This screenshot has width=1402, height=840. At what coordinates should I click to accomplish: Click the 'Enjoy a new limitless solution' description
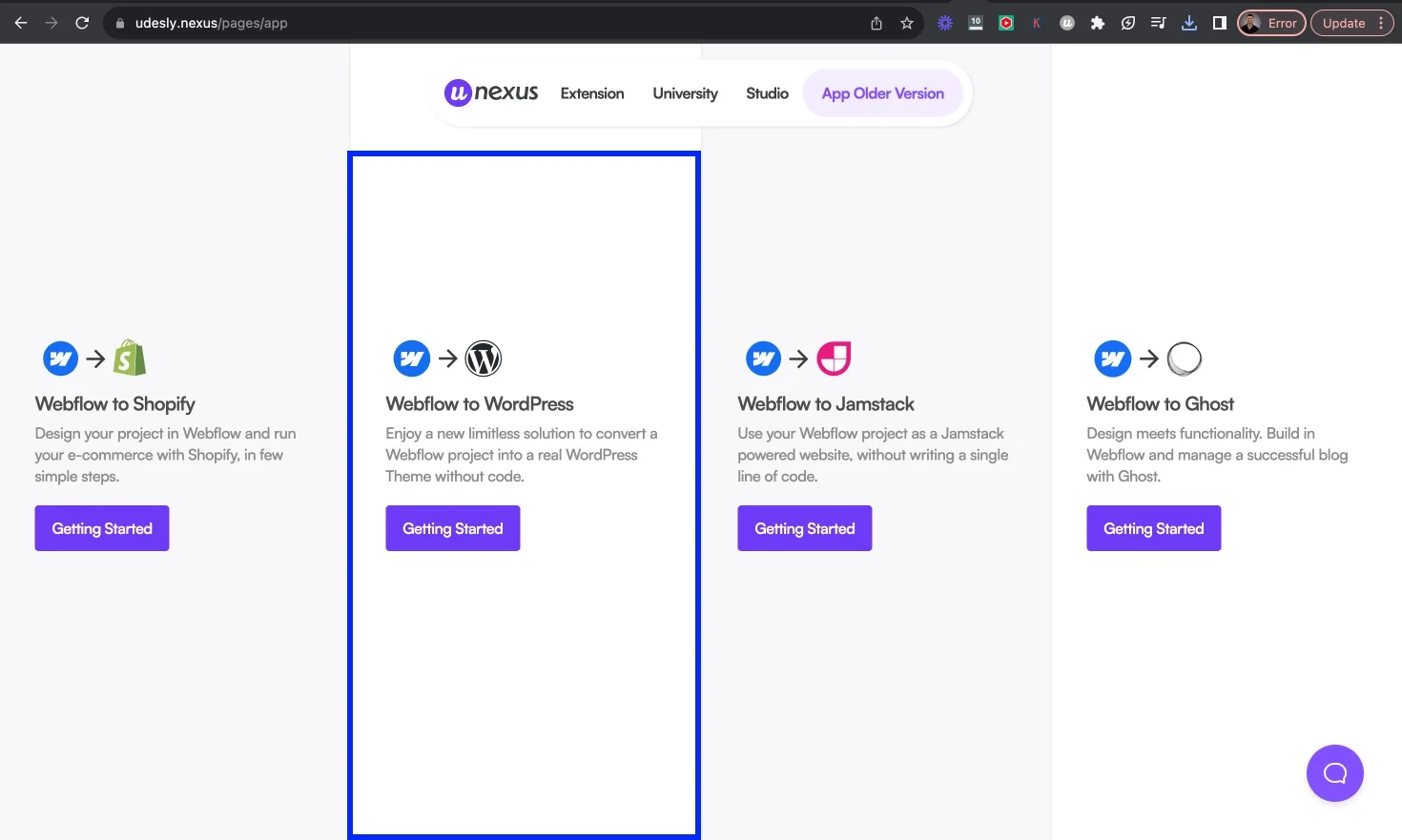(522, 455)
